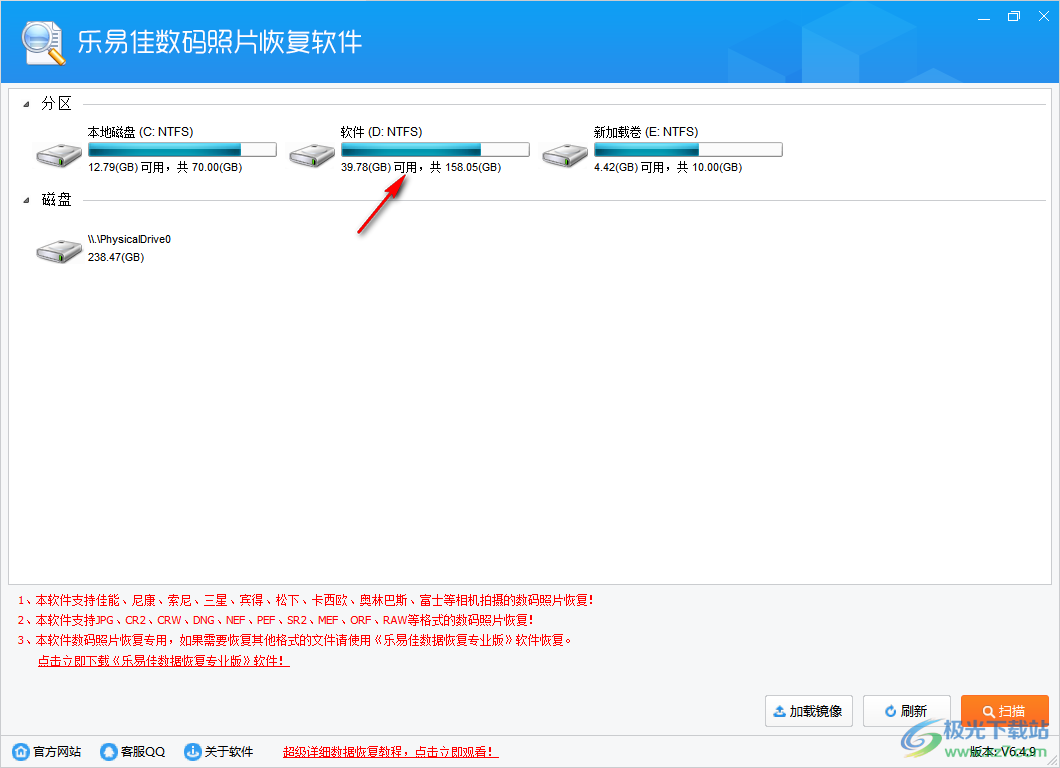Image resolution: width=1060 pixels, height=768 pixels.
Task: Click note 3 about 数码照片恢复专用
Action: 295,640
